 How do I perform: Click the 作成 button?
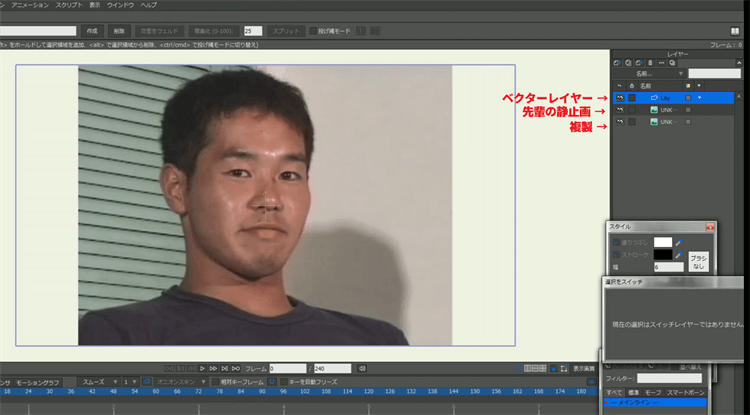92,31
